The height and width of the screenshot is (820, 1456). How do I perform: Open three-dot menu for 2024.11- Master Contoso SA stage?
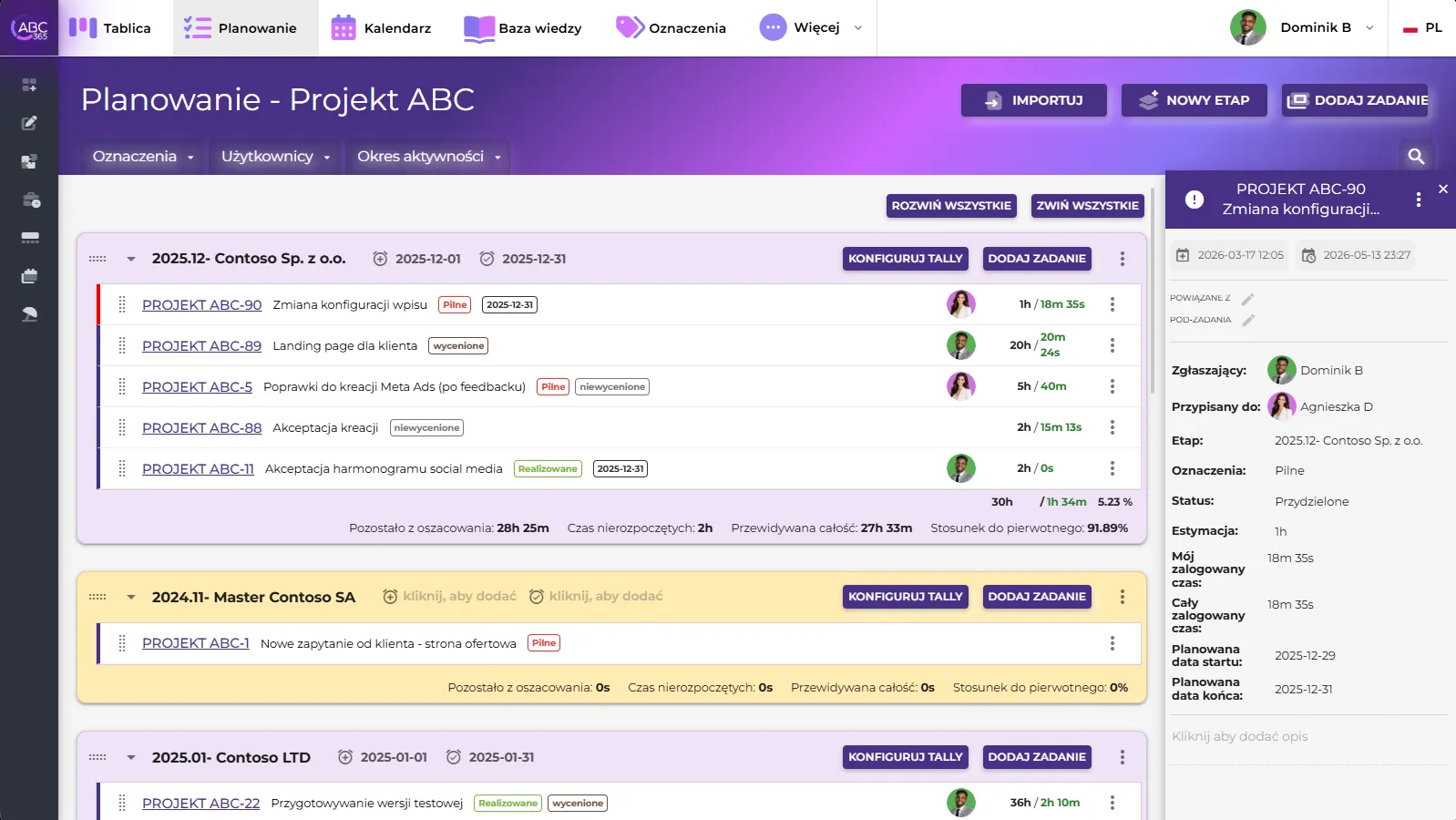click(x=1123, y=597)
